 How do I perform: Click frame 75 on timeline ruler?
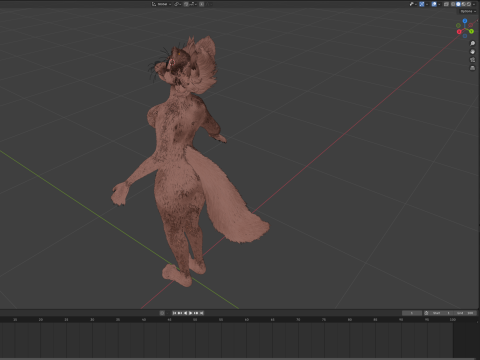tap(324, 320)
